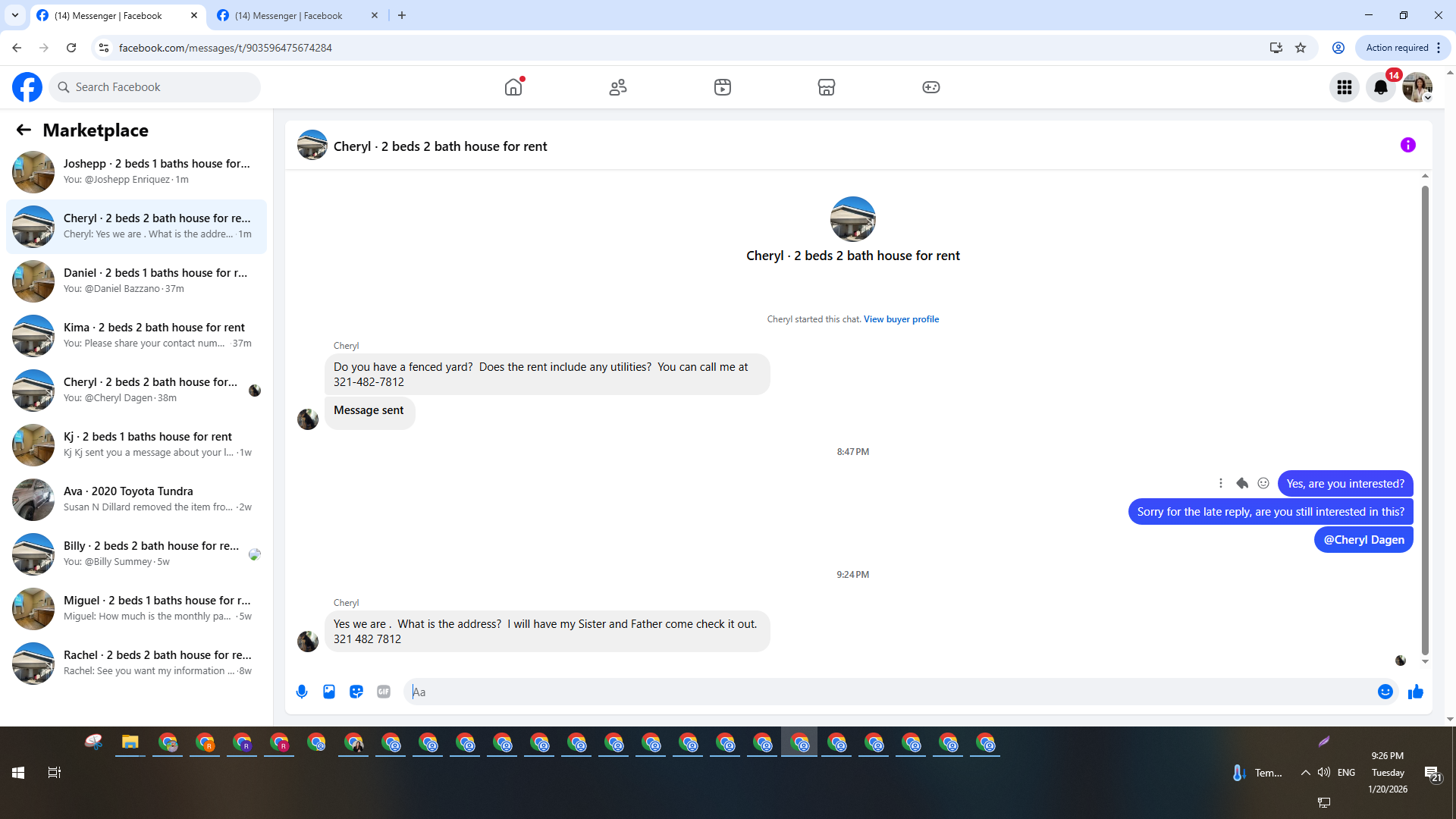Viewport: 1456px width, 819px height.
Task: Choose a GIF for the message
Action: coord(384,692)
